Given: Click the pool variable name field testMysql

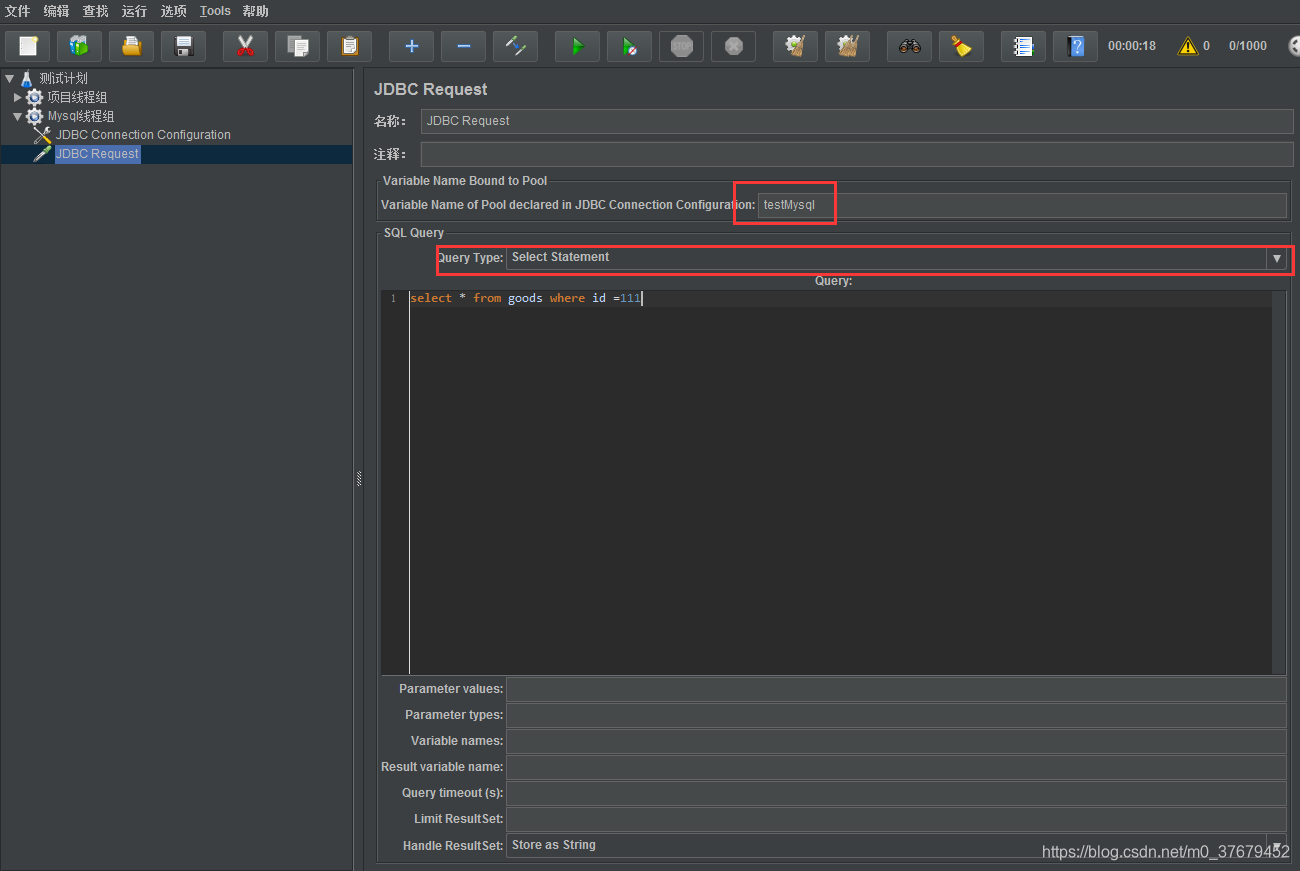Looking at the screenshot, I should [1022, 205].
